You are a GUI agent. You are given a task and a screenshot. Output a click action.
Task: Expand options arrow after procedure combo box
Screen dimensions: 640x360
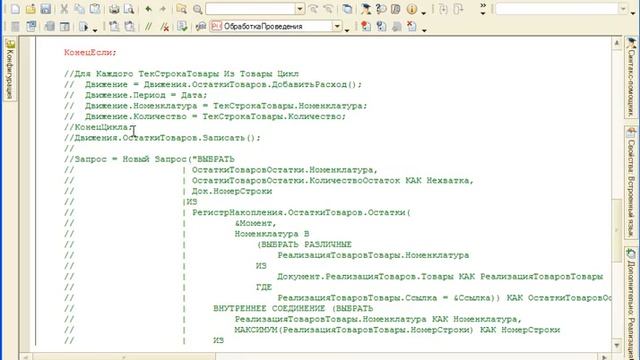coord(347,30)
